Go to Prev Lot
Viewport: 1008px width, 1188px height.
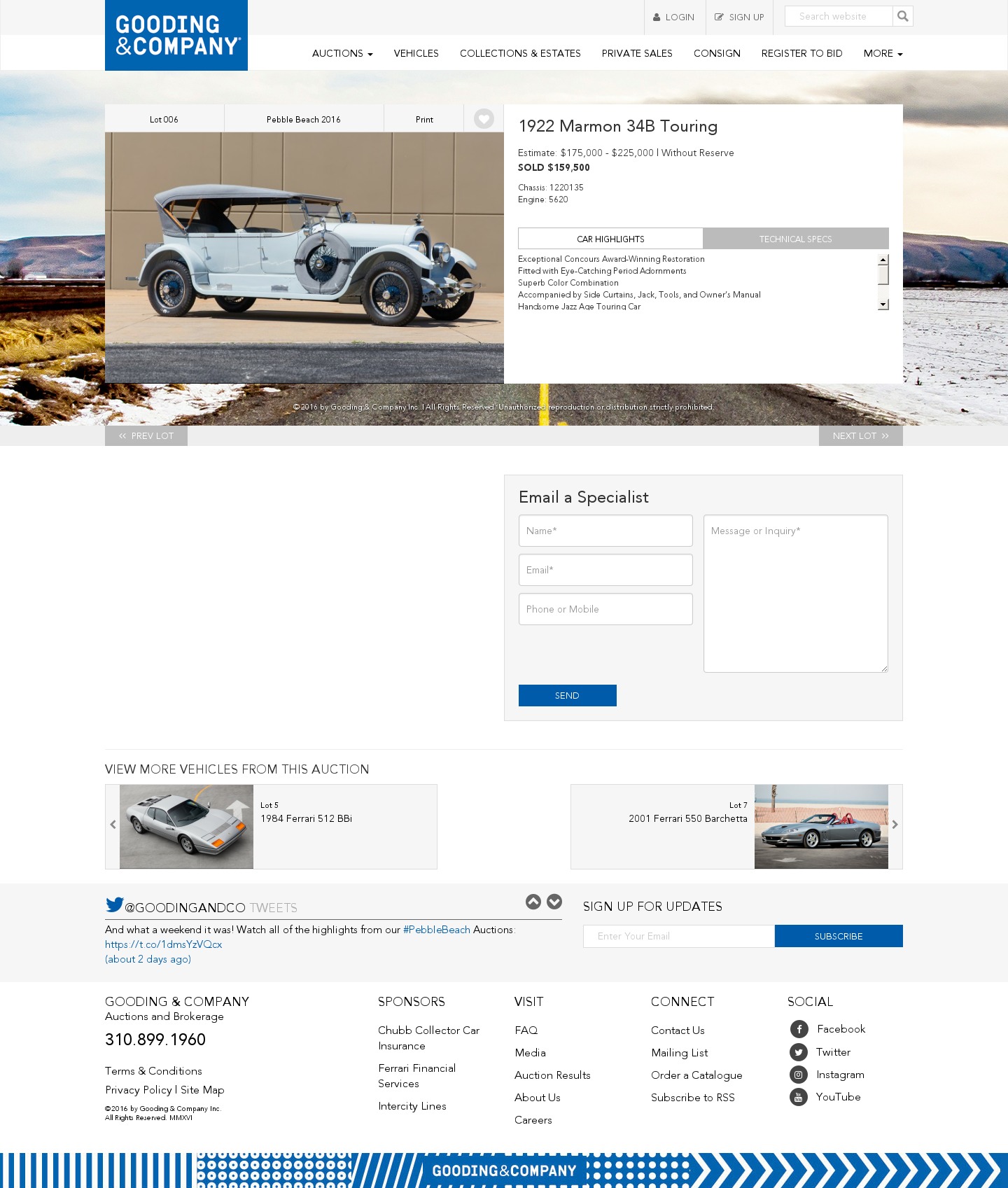(x=146, y=435)
